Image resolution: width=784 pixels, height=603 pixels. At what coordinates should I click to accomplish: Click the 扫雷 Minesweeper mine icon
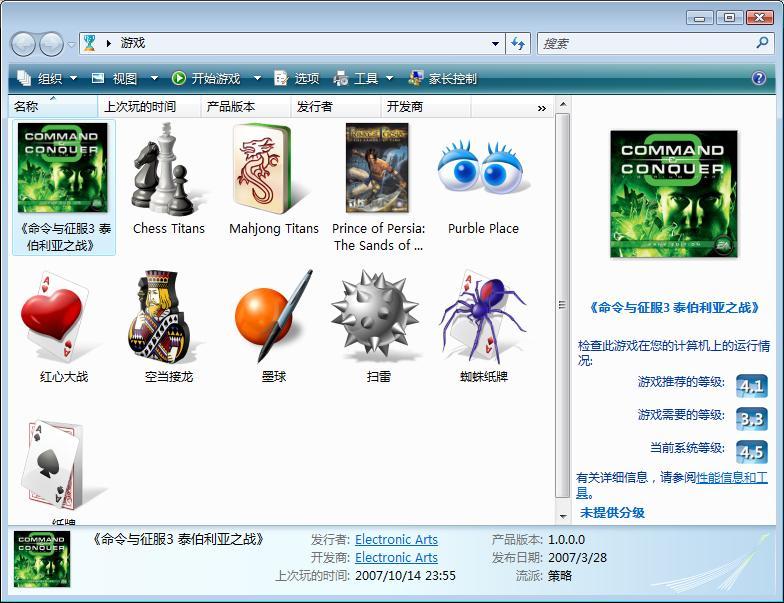pyautogui.click(x=377, y=318)
